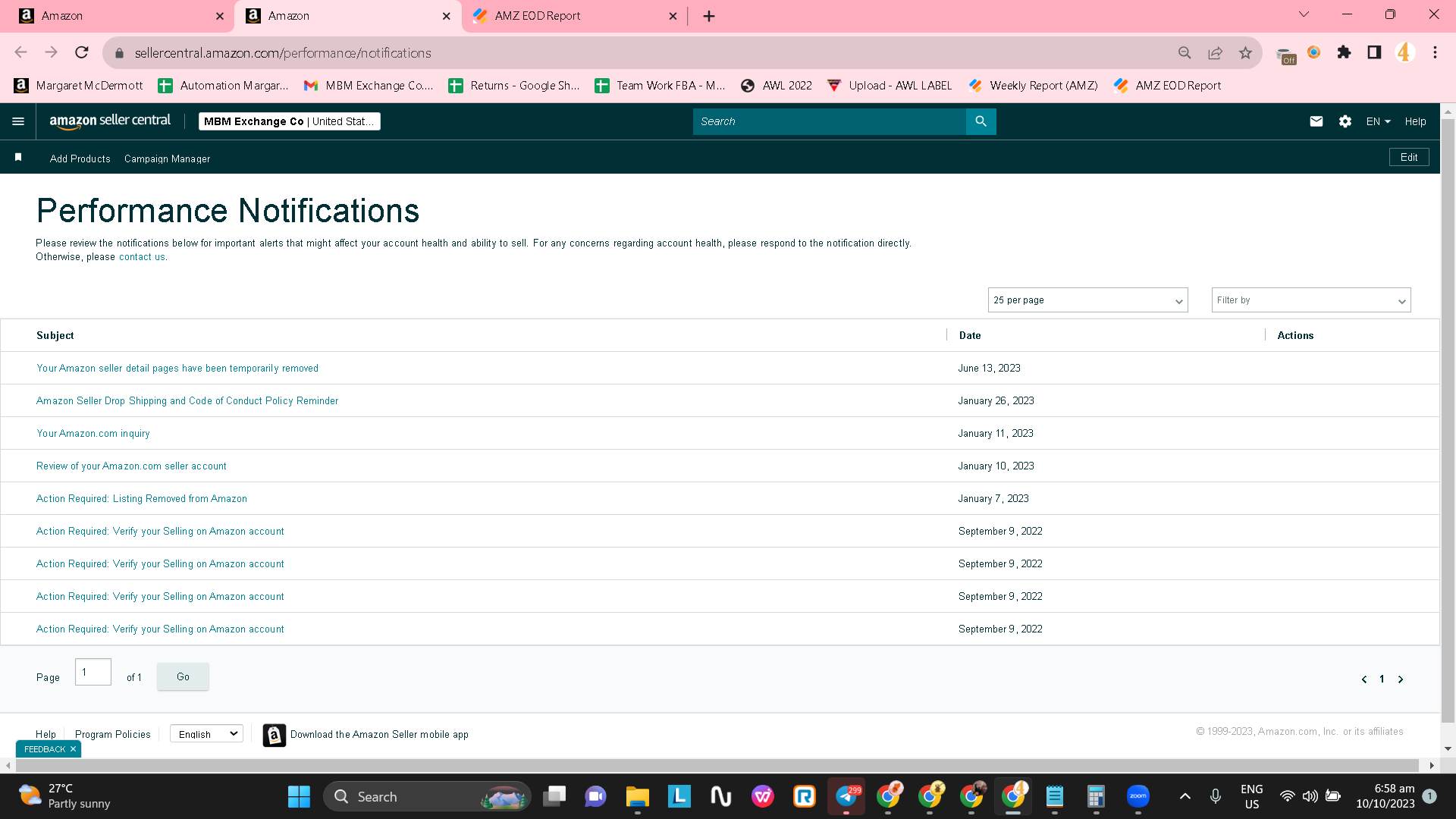Open 'Action Required: Listing Removed from Amazon' notification
This screenshot has width=1456, height=819.
tap(142, 499)
